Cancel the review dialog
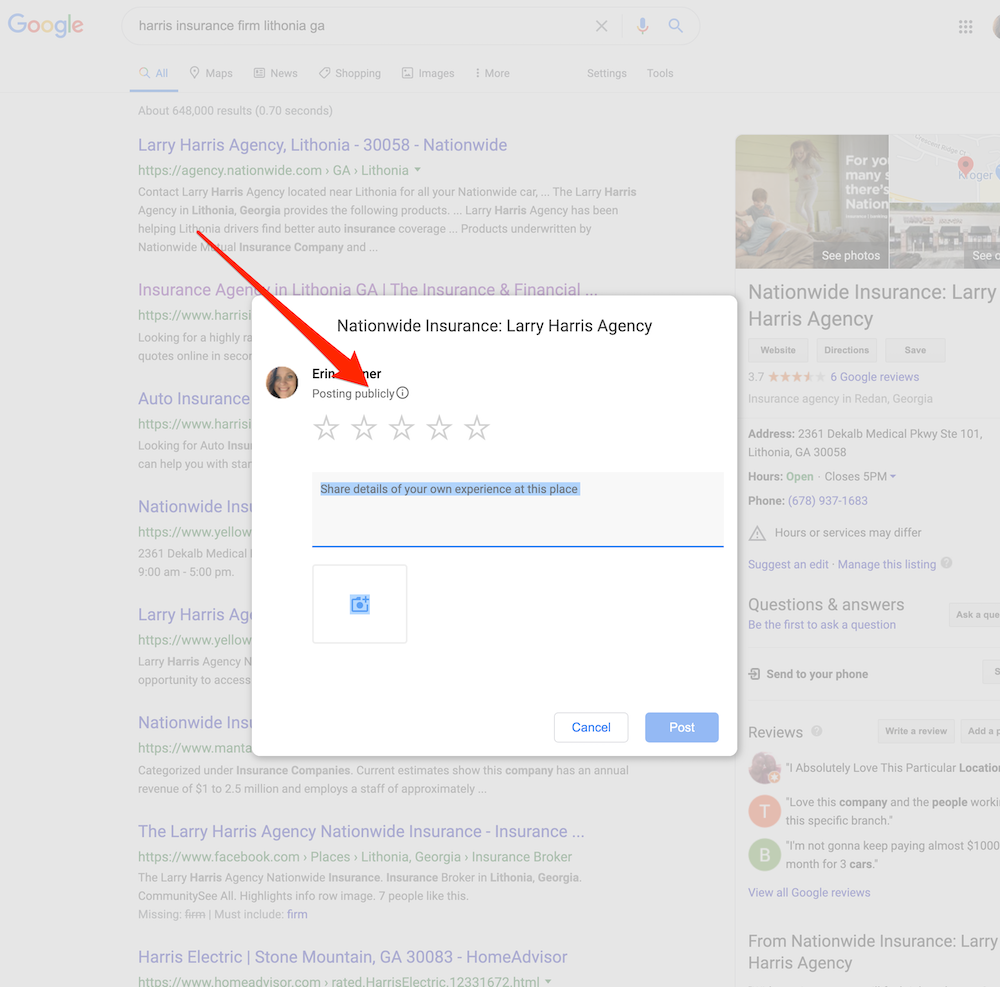1000x987 pixels. [x=591, y=727]
